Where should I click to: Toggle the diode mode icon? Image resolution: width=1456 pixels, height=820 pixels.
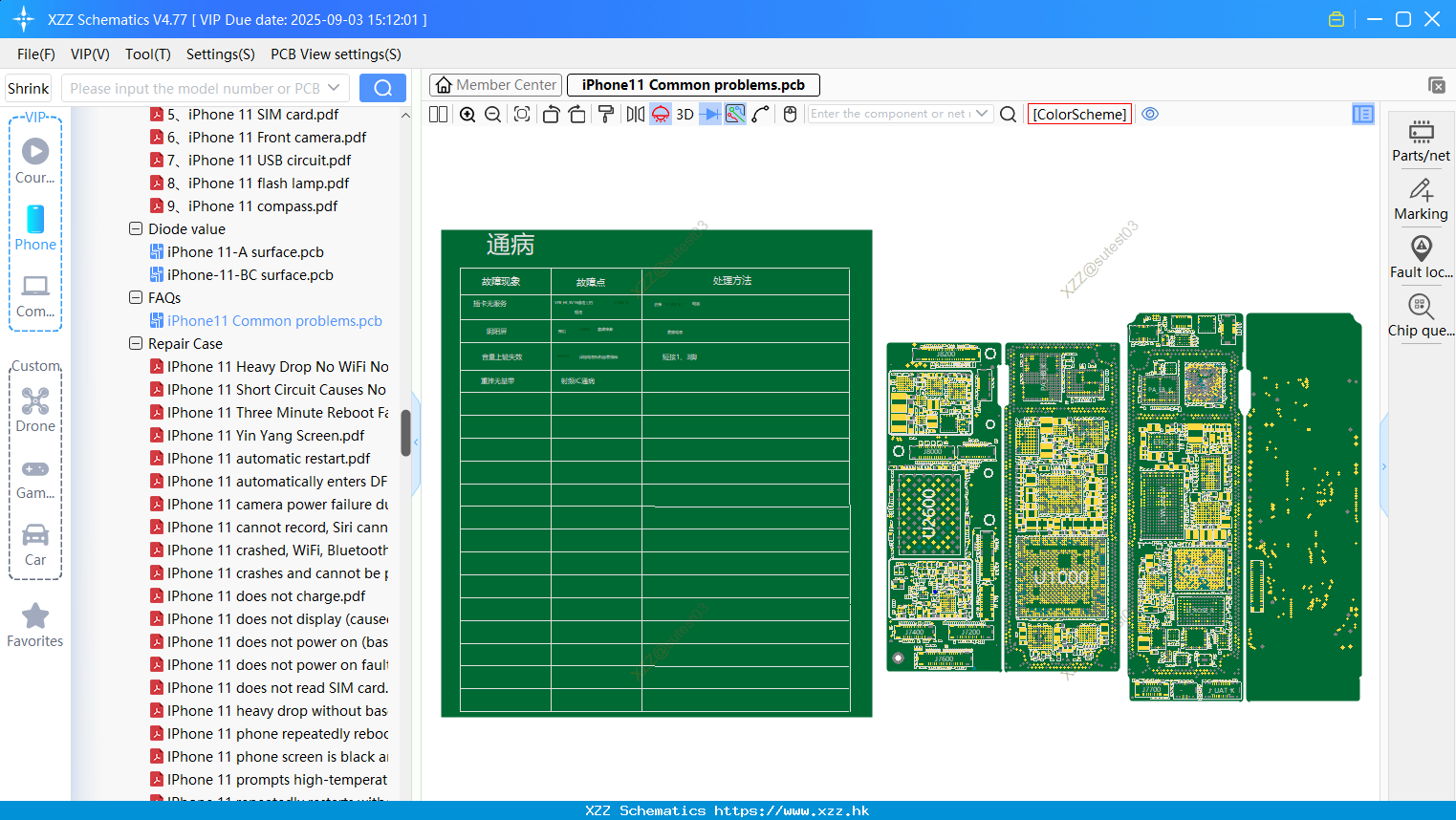pos(709,114)
